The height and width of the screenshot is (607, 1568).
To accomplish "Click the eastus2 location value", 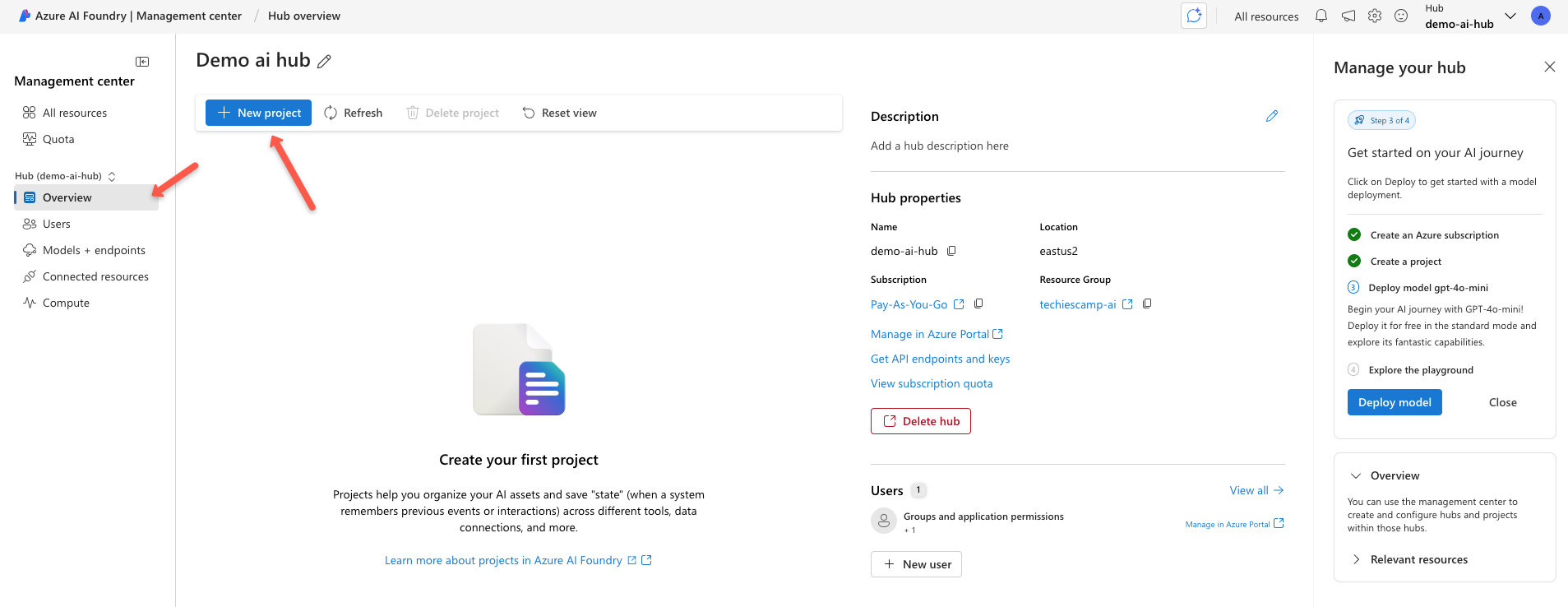I will tap(1058, 251).
